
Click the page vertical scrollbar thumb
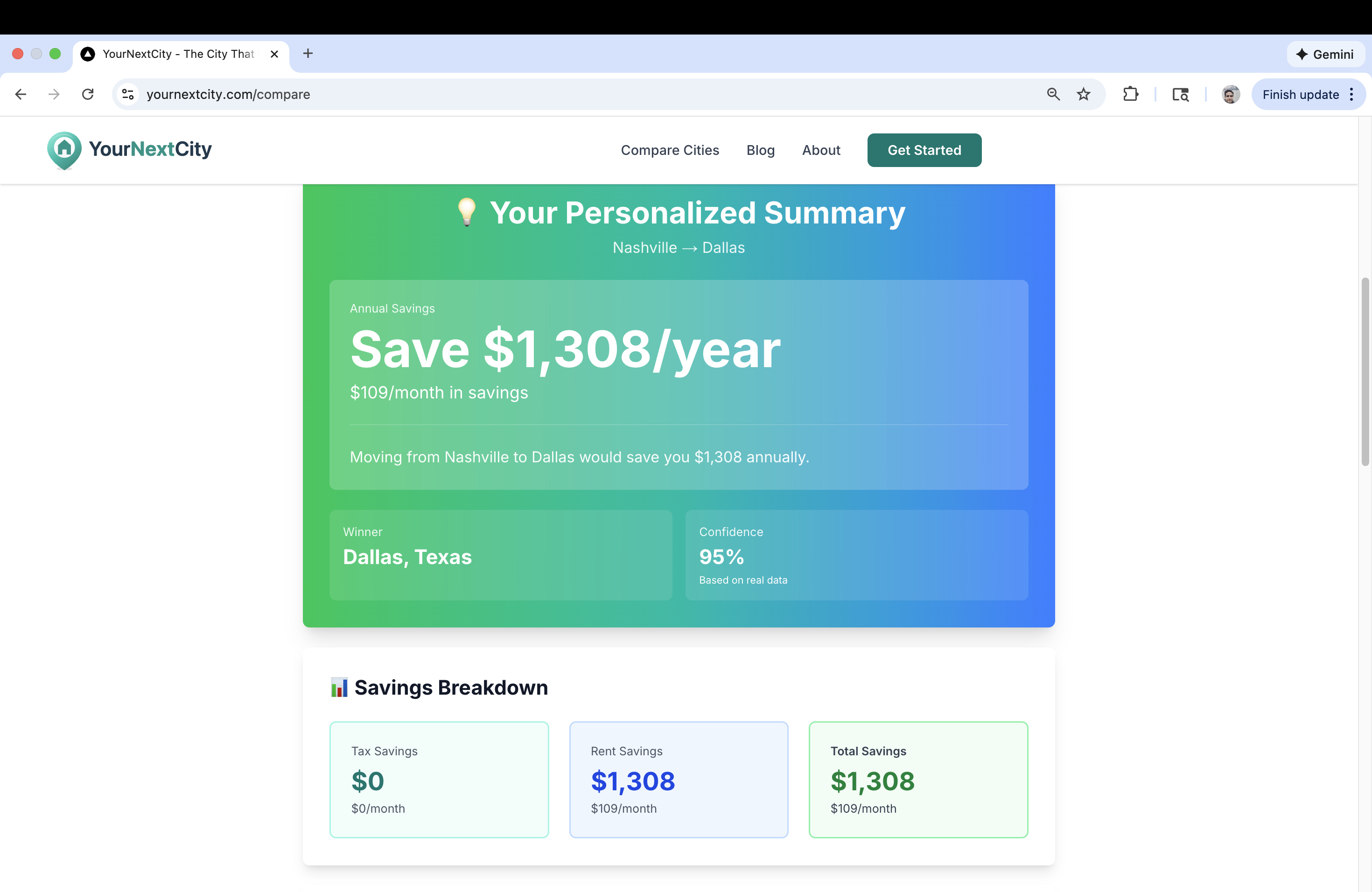pos(1365,372)
